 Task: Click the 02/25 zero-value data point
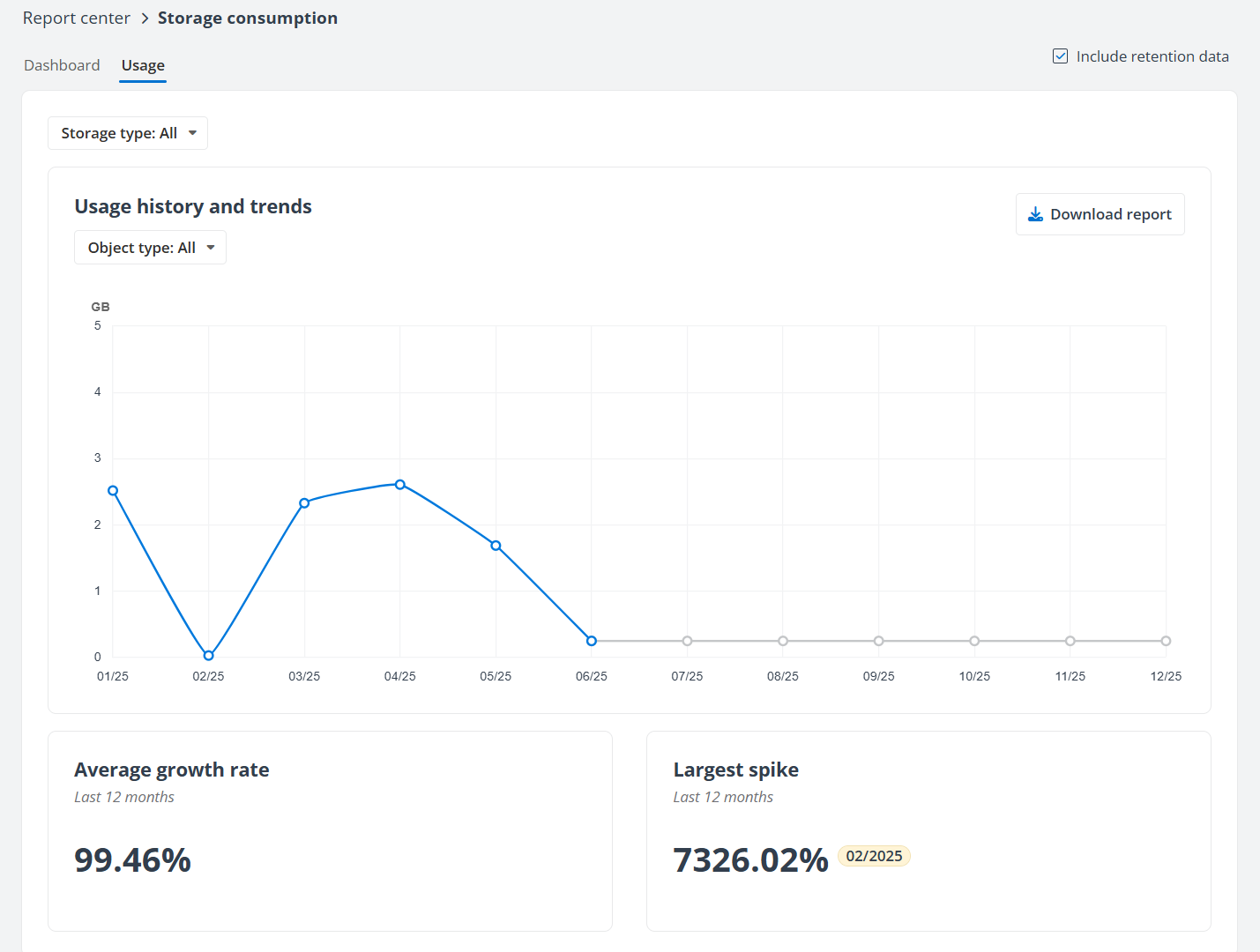[x=208, y=656]
